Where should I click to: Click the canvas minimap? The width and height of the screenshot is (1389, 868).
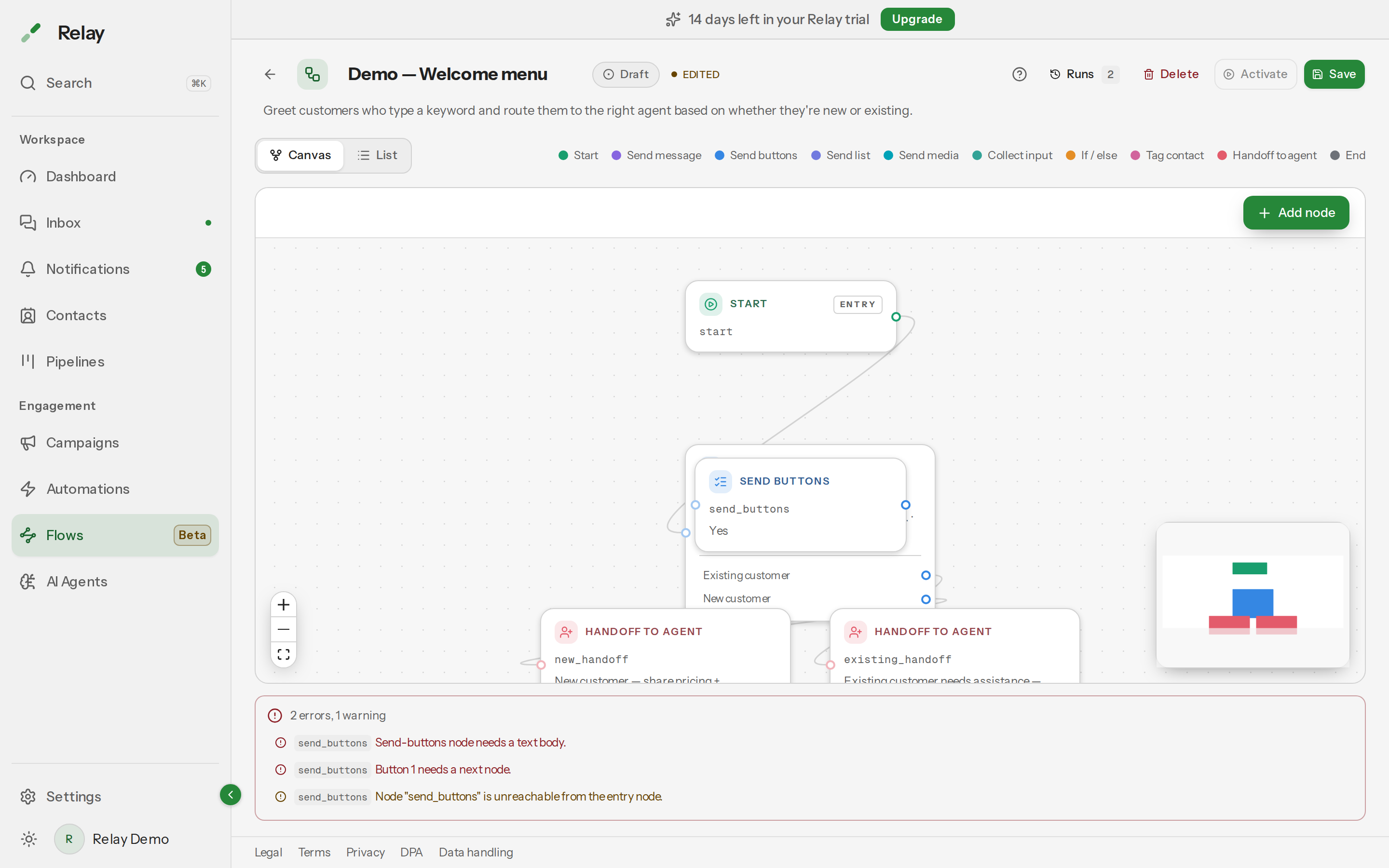point(1253,594)
